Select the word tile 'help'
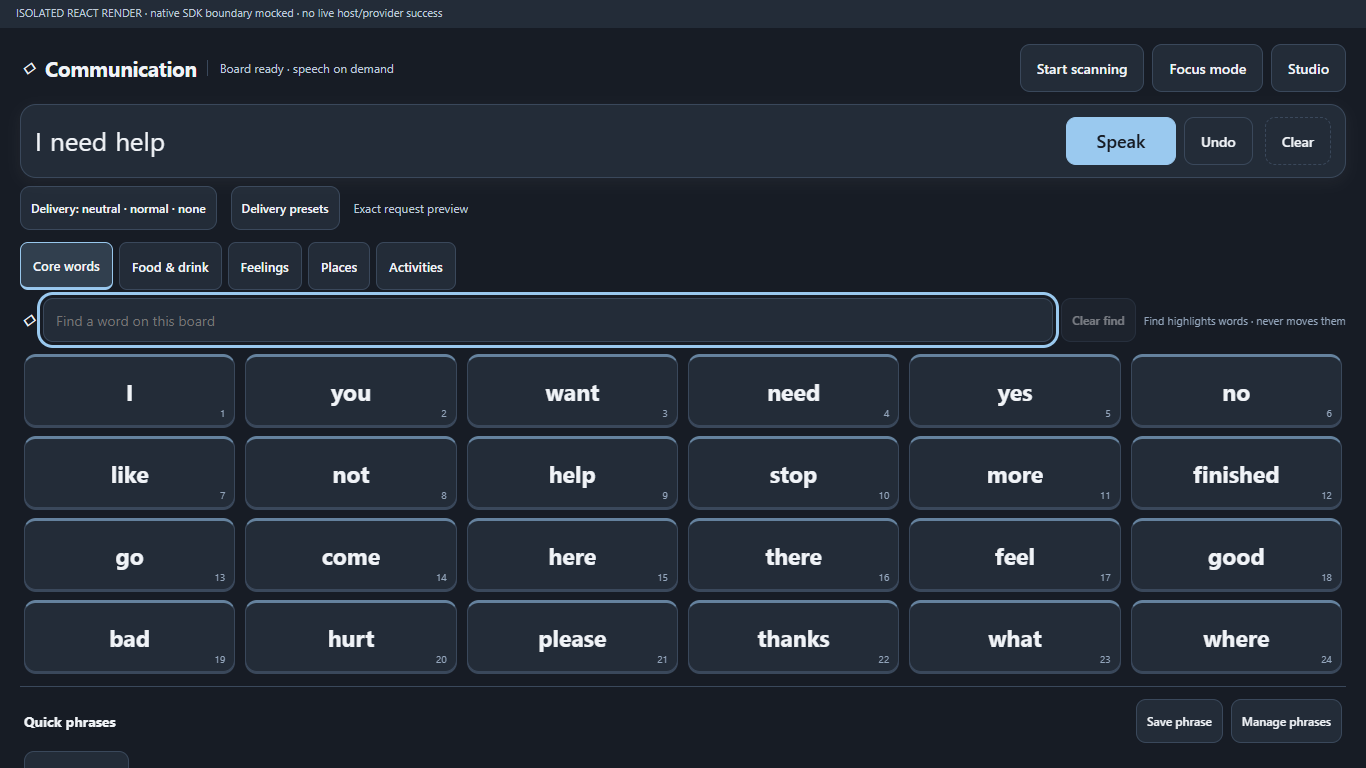This screenshot has width=1366, height=768. 572,473
